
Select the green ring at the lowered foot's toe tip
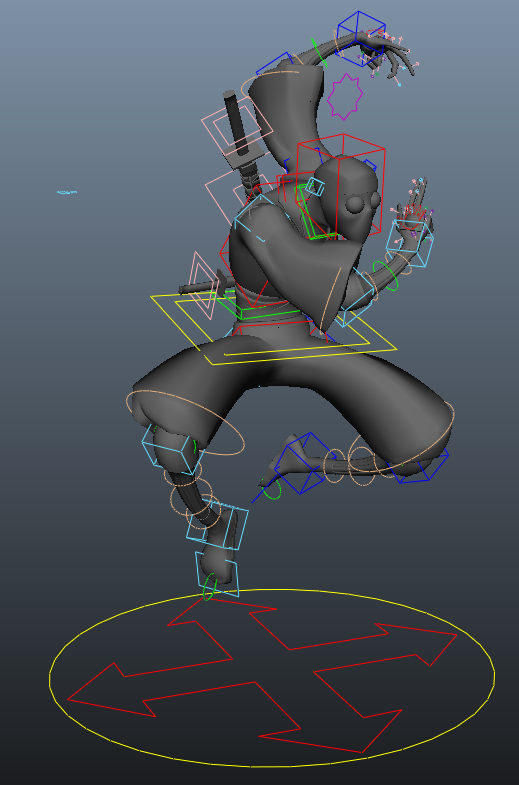tap(210, 587)
